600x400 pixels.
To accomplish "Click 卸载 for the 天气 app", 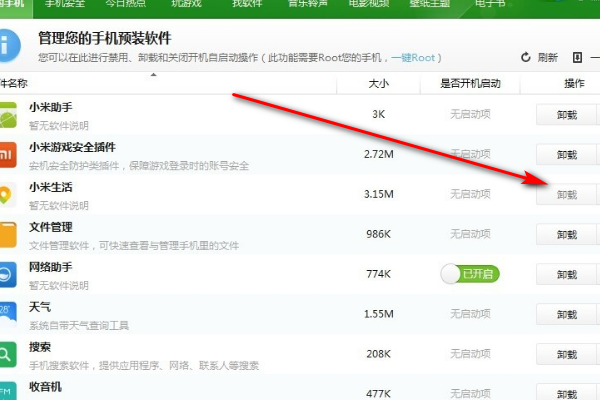I will (567, 315).
